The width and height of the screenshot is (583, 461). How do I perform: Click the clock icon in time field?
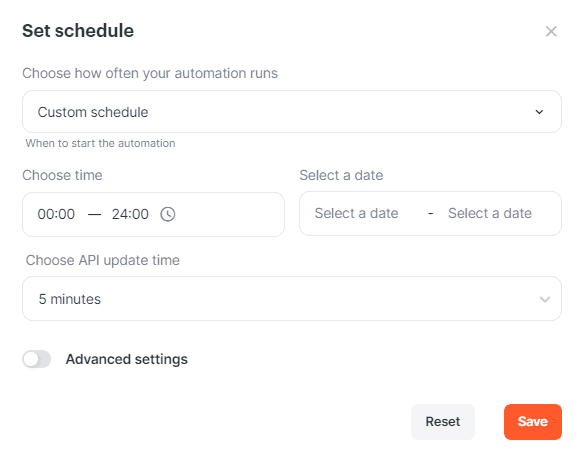coord(168,214)
